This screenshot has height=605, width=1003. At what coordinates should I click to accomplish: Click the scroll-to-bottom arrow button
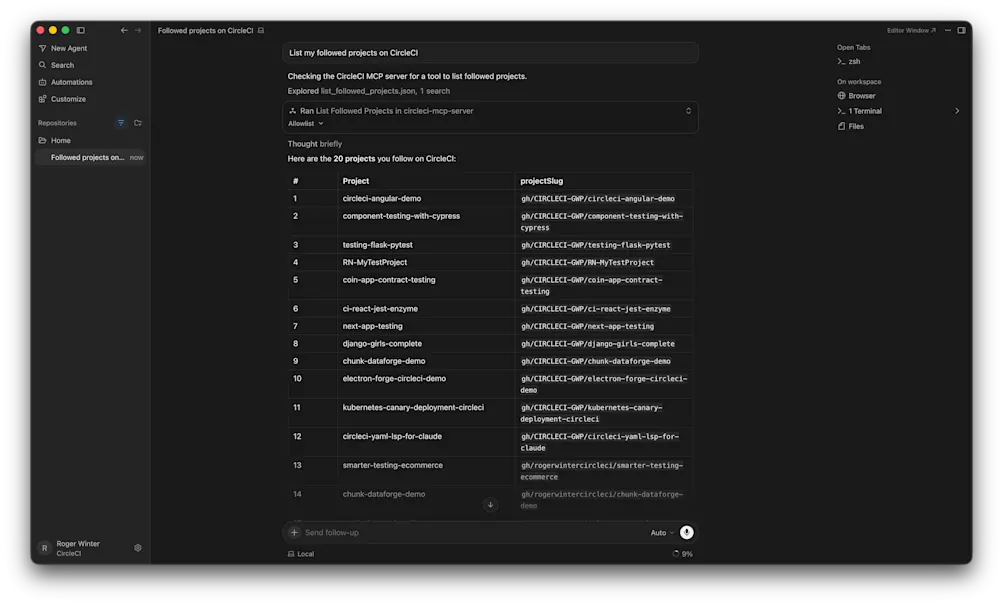pos(490,505)
